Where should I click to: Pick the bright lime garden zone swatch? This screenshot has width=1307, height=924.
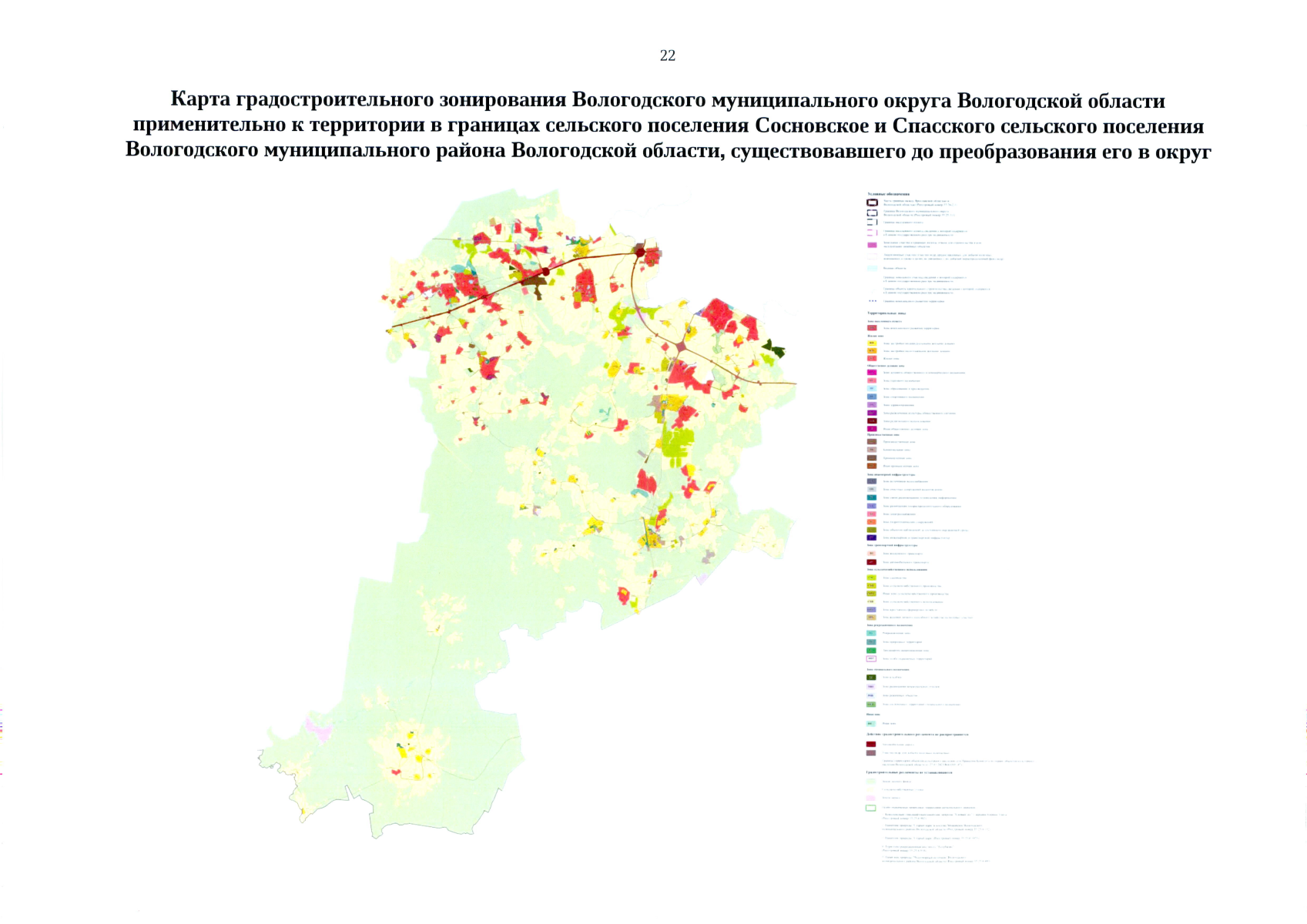(x=872, y=577)
